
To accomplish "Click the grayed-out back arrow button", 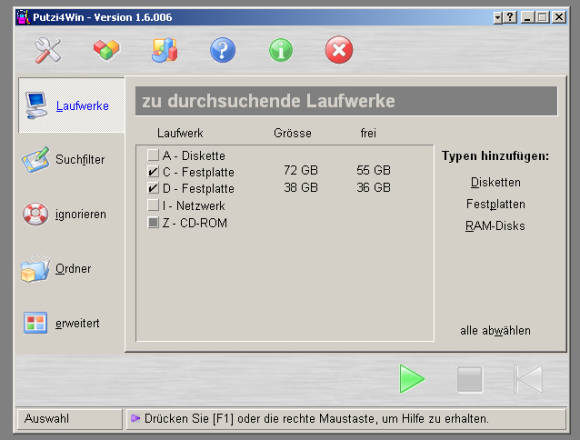I will tap(529, 379).
